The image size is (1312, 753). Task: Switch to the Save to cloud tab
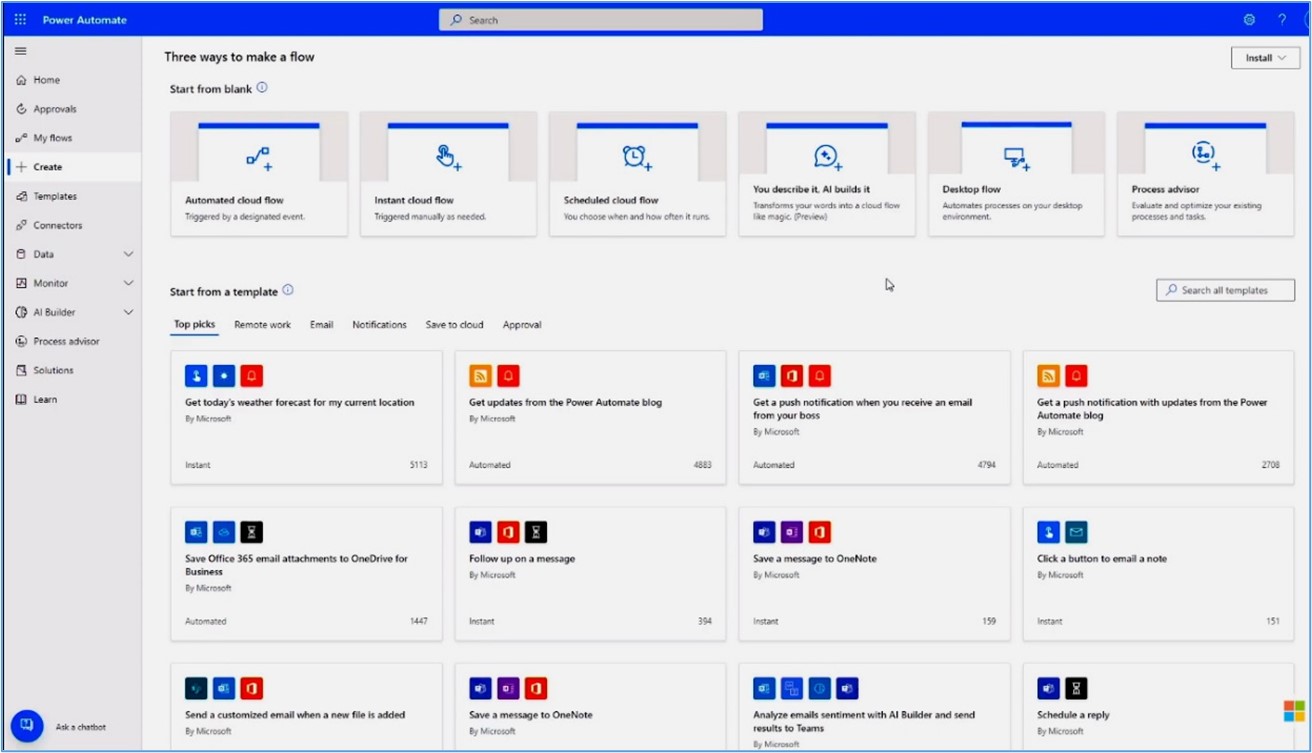(454, 325)
